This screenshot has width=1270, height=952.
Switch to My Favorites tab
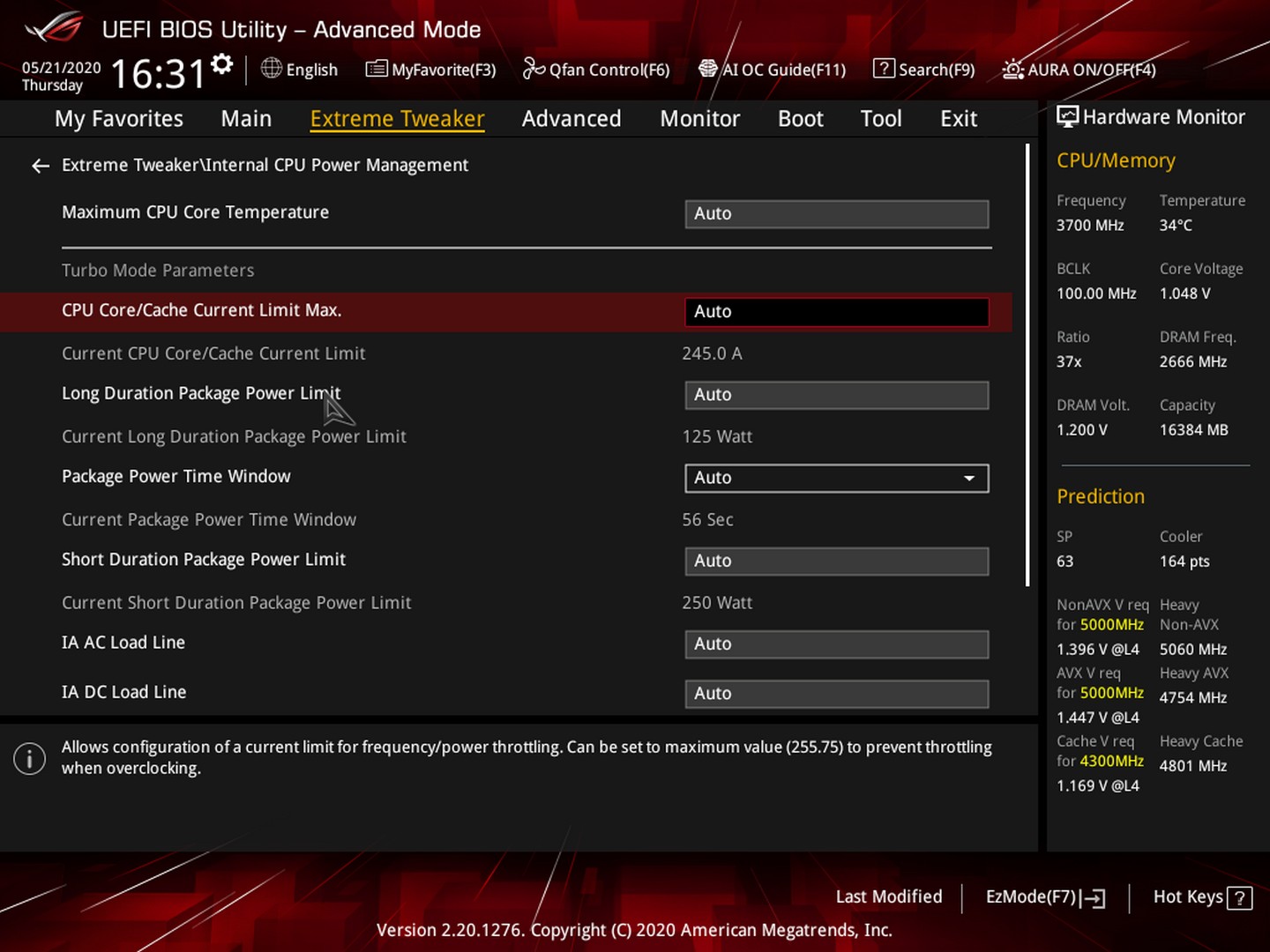click(119, 119)
